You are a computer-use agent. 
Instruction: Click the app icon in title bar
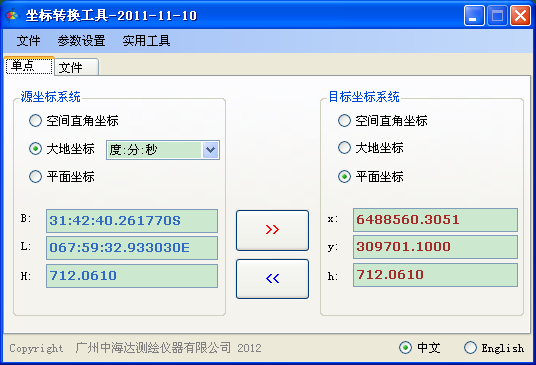[x=12, y=15]
